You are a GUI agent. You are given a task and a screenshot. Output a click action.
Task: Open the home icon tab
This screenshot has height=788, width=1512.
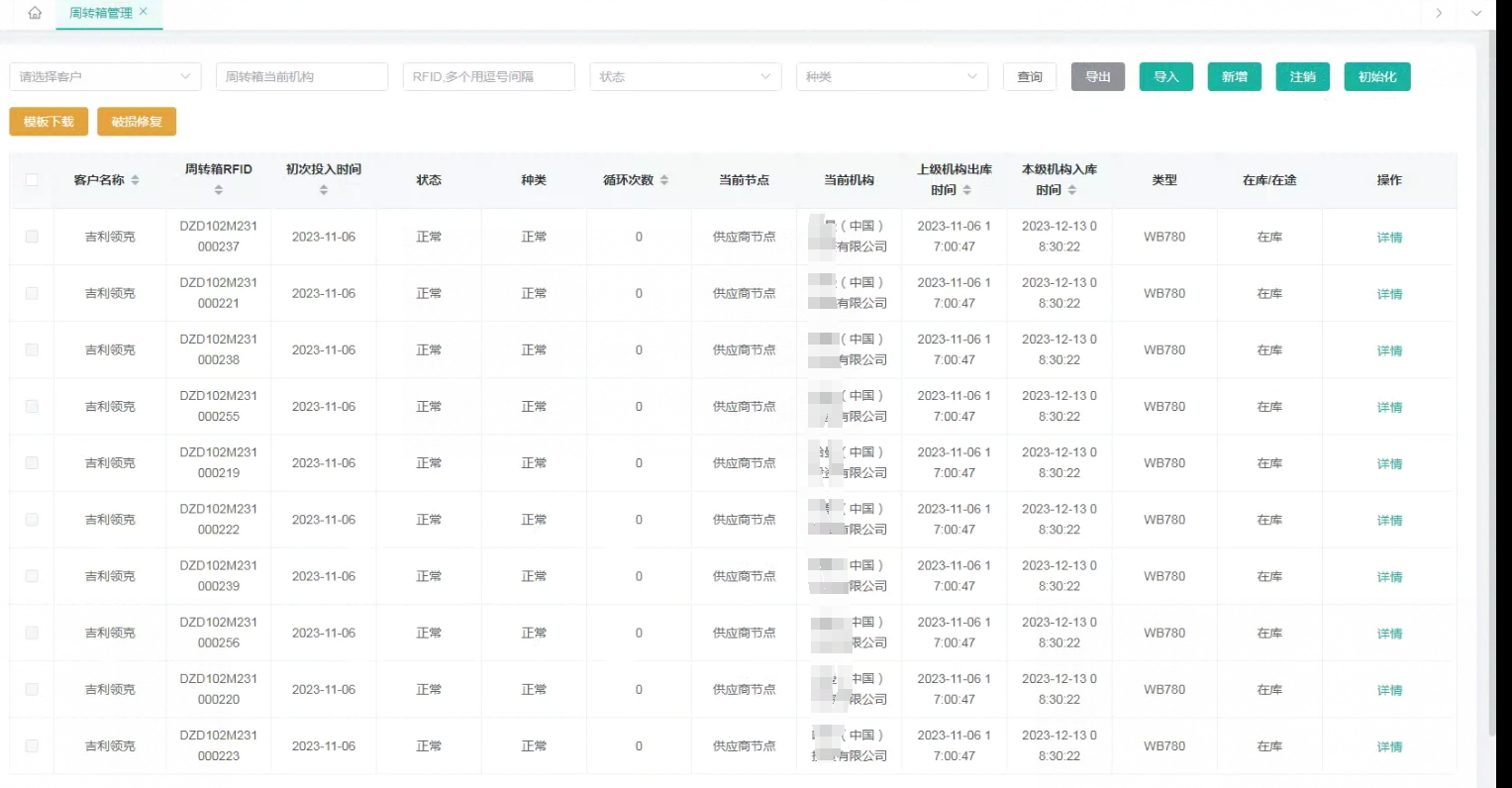point(35,13)
